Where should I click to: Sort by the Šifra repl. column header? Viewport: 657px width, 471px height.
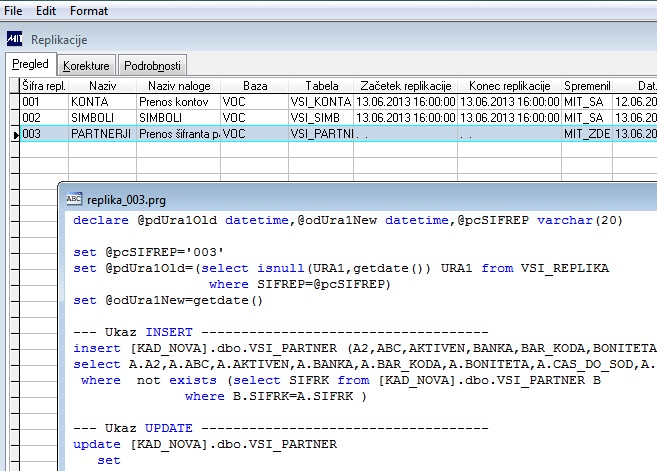(44, 87)
